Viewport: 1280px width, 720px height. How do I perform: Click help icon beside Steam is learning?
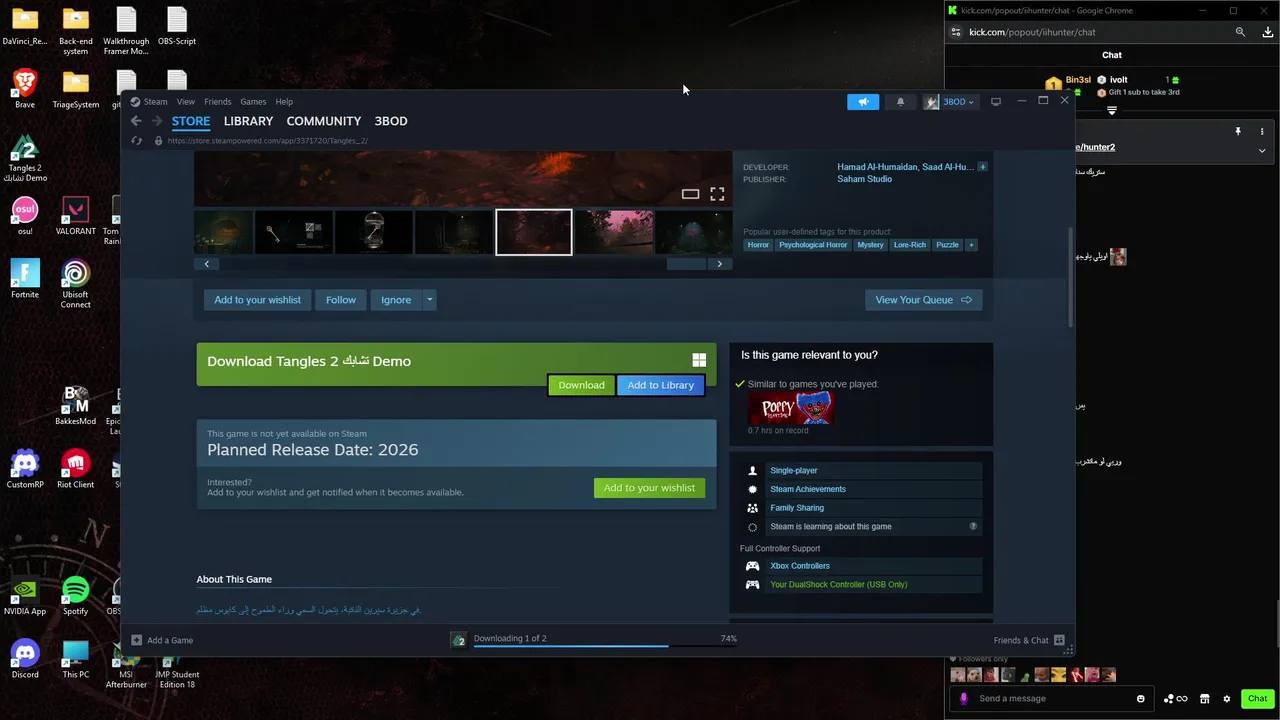tap(973, 526)
